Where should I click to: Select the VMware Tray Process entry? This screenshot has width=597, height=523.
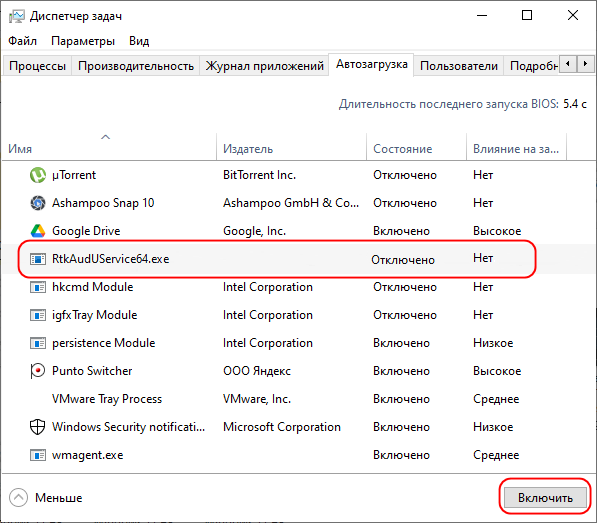click(x=107, y=399)
